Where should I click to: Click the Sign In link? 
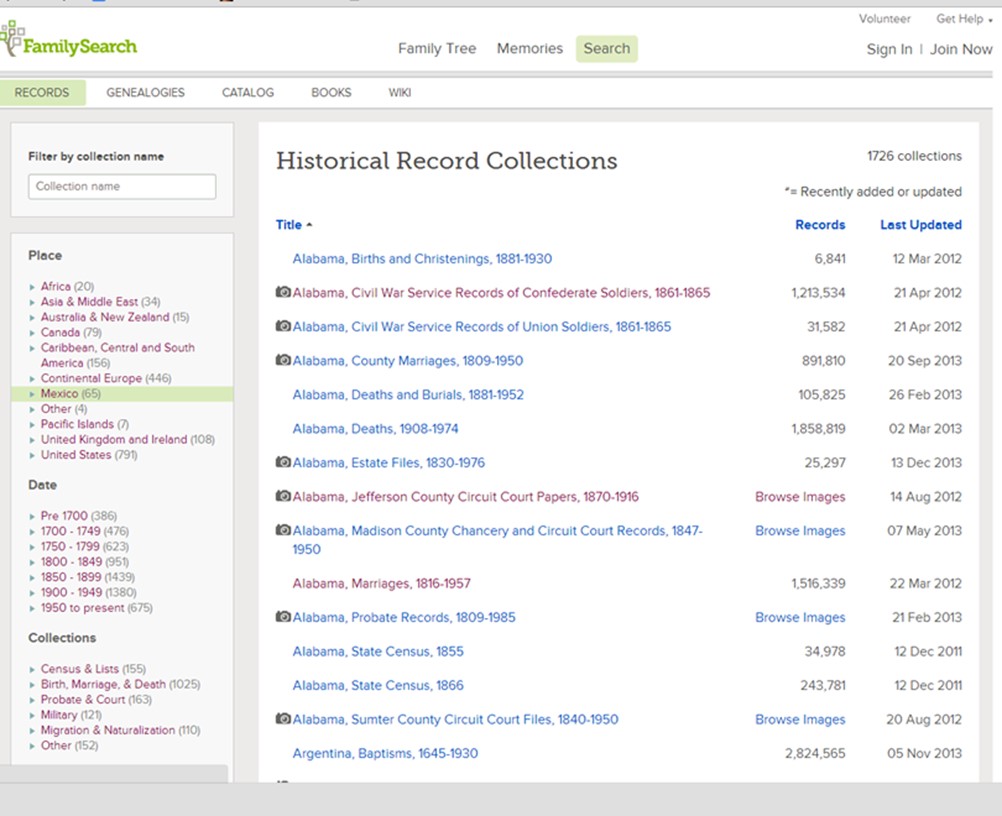point(890,49)
